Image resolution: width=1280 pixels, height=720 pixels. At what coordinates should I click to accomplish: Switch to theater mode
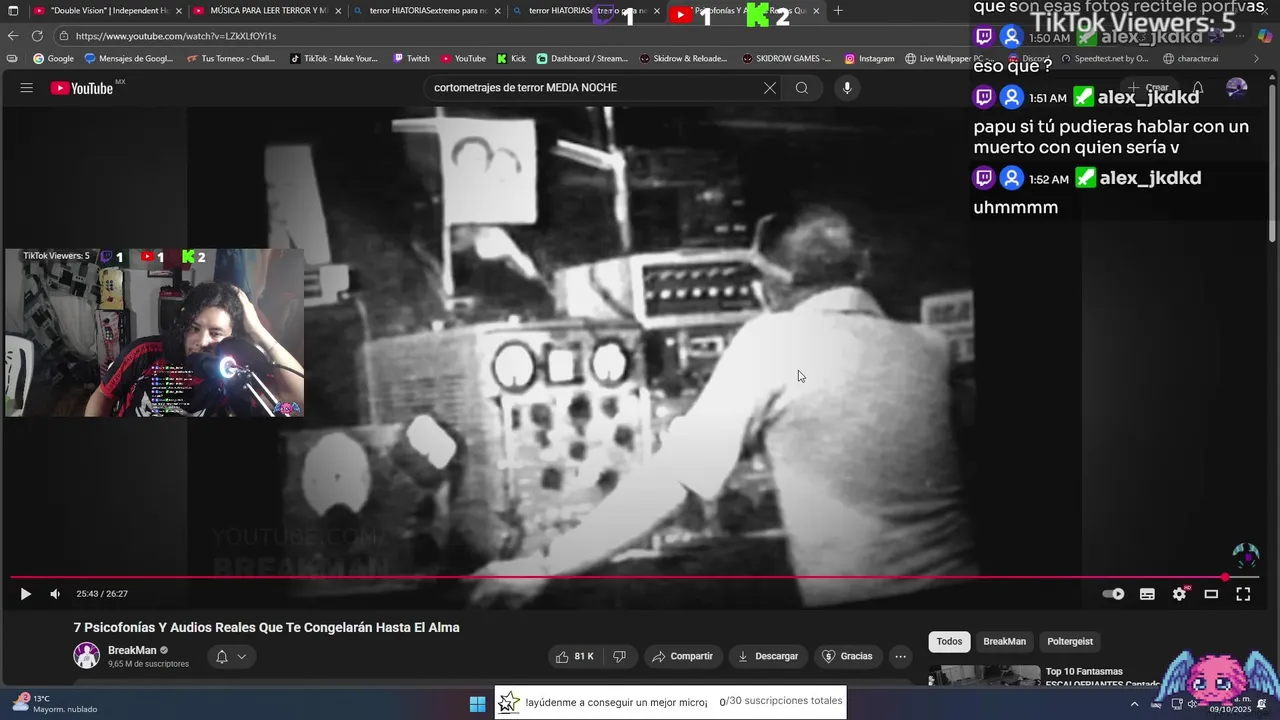1211,594
